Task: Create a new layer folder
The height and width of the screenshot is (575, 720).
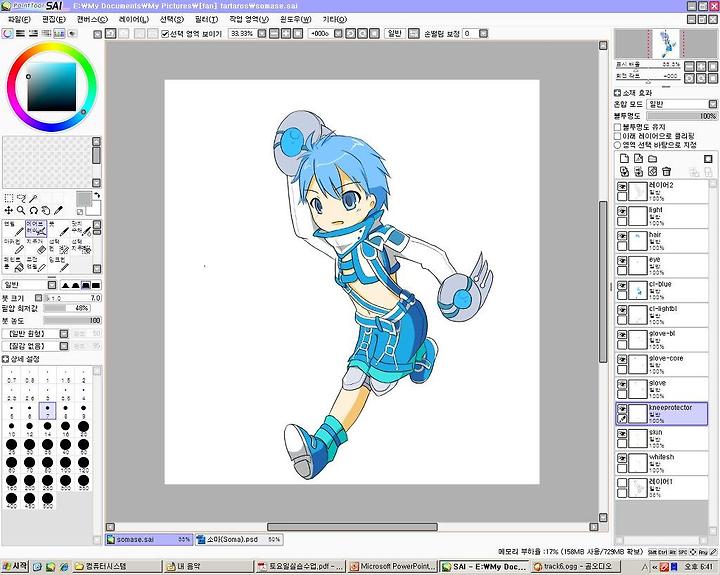Action: [x=652, y=159]
